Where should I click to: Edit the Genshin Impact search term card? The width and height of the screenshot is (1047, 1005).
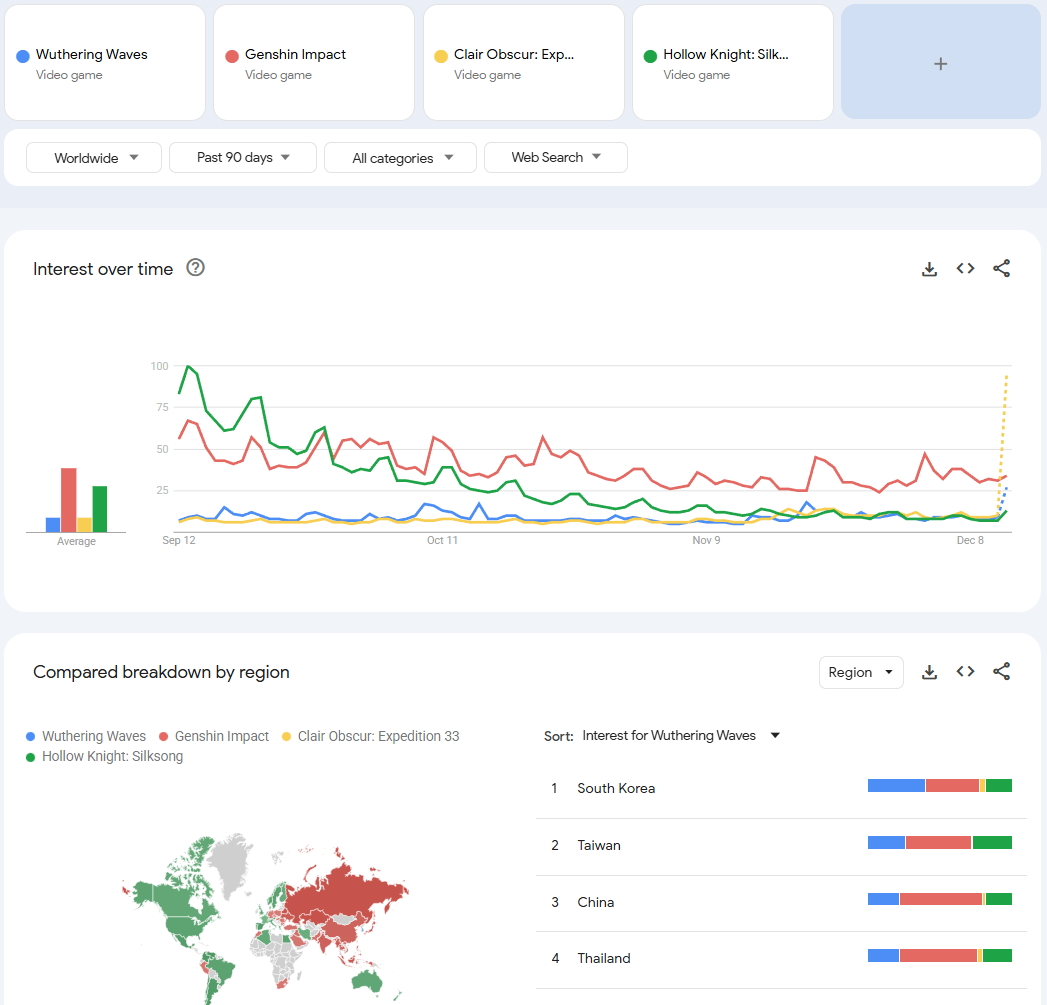[x=314, y=63]
